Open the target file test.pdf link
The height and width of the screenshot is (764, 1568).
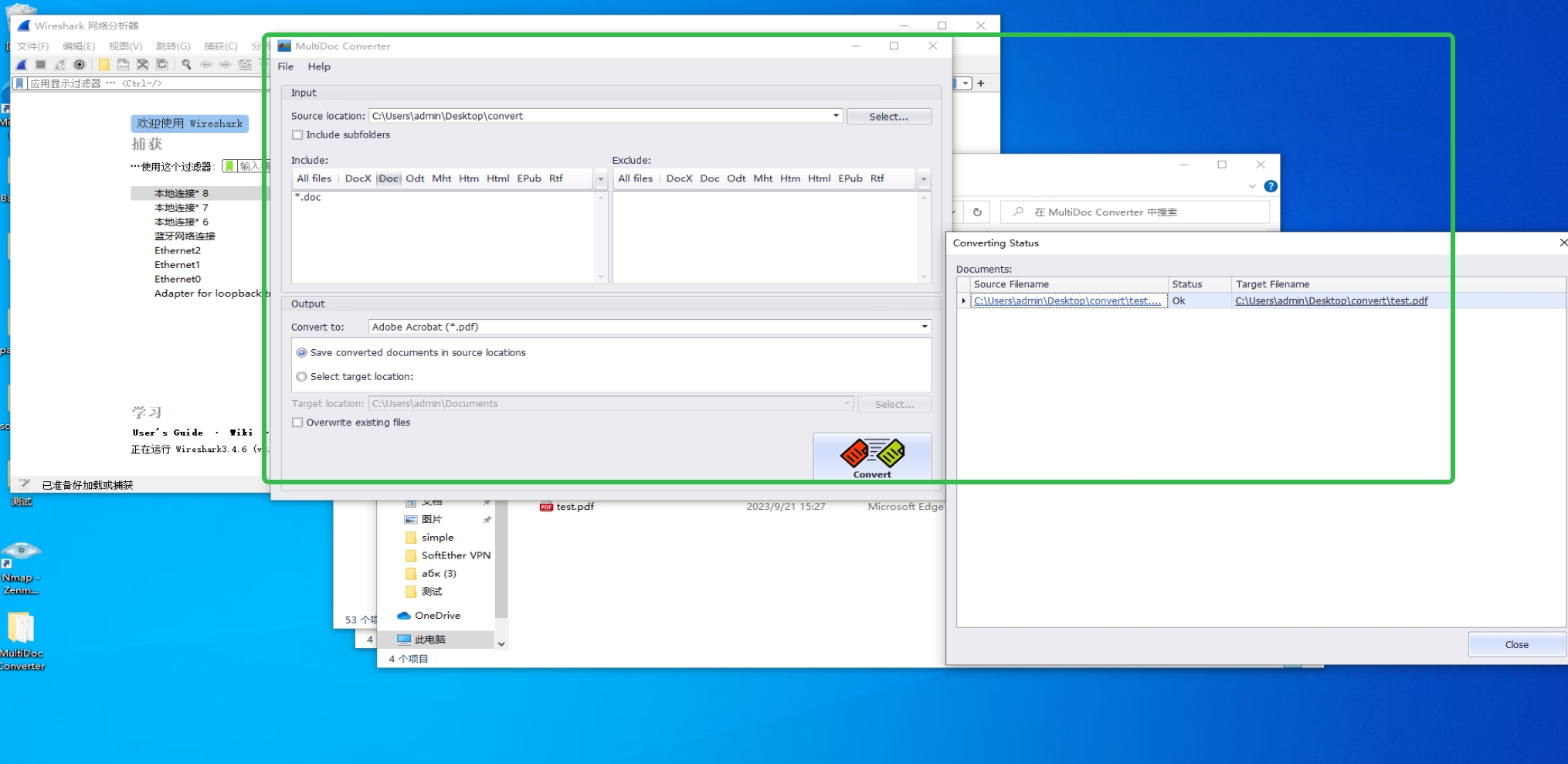(x=1332, y=301)
